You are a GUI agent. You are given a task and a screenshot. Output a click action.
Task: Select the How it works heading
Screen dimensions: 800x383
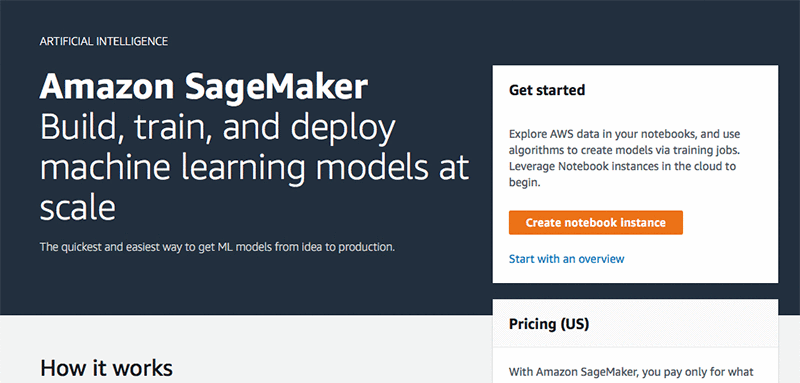pos(106,368)
